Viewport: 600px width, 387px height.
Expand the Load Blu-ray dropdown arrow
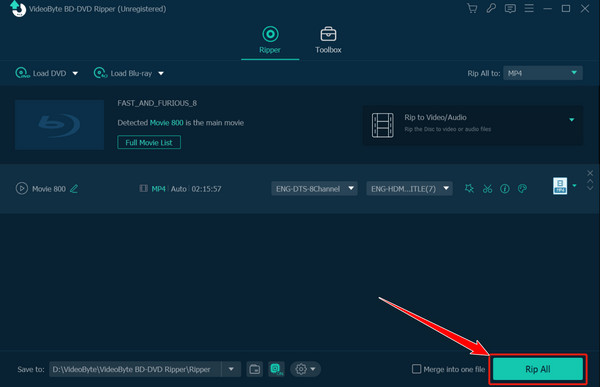161,73
